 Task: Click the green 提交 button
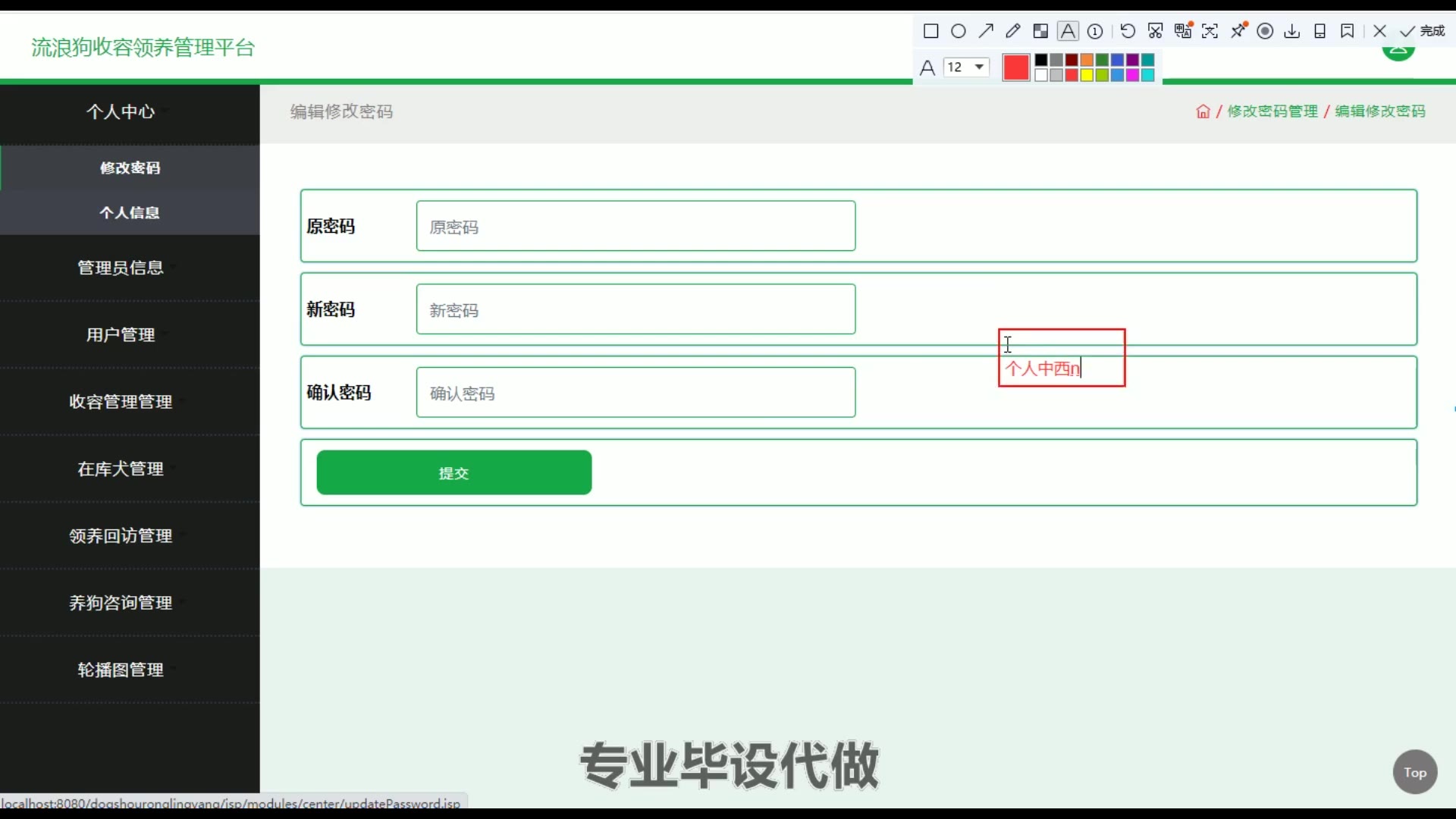click(x=453, y=472)
